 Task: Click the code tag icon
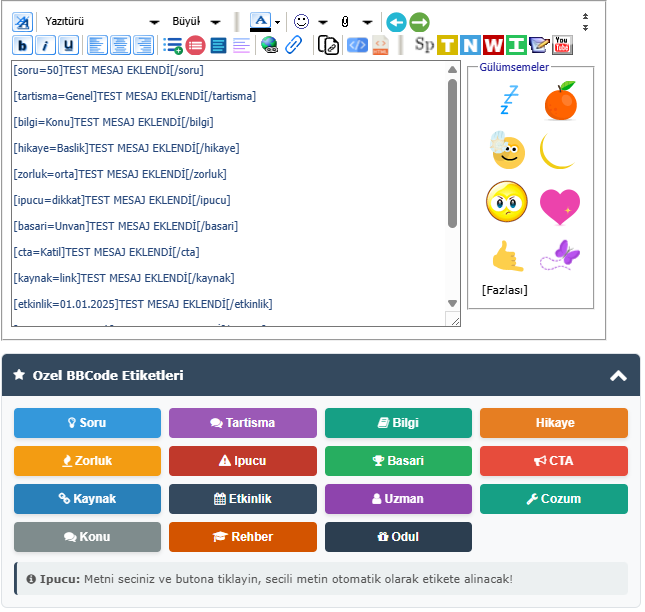click(357, 45)
